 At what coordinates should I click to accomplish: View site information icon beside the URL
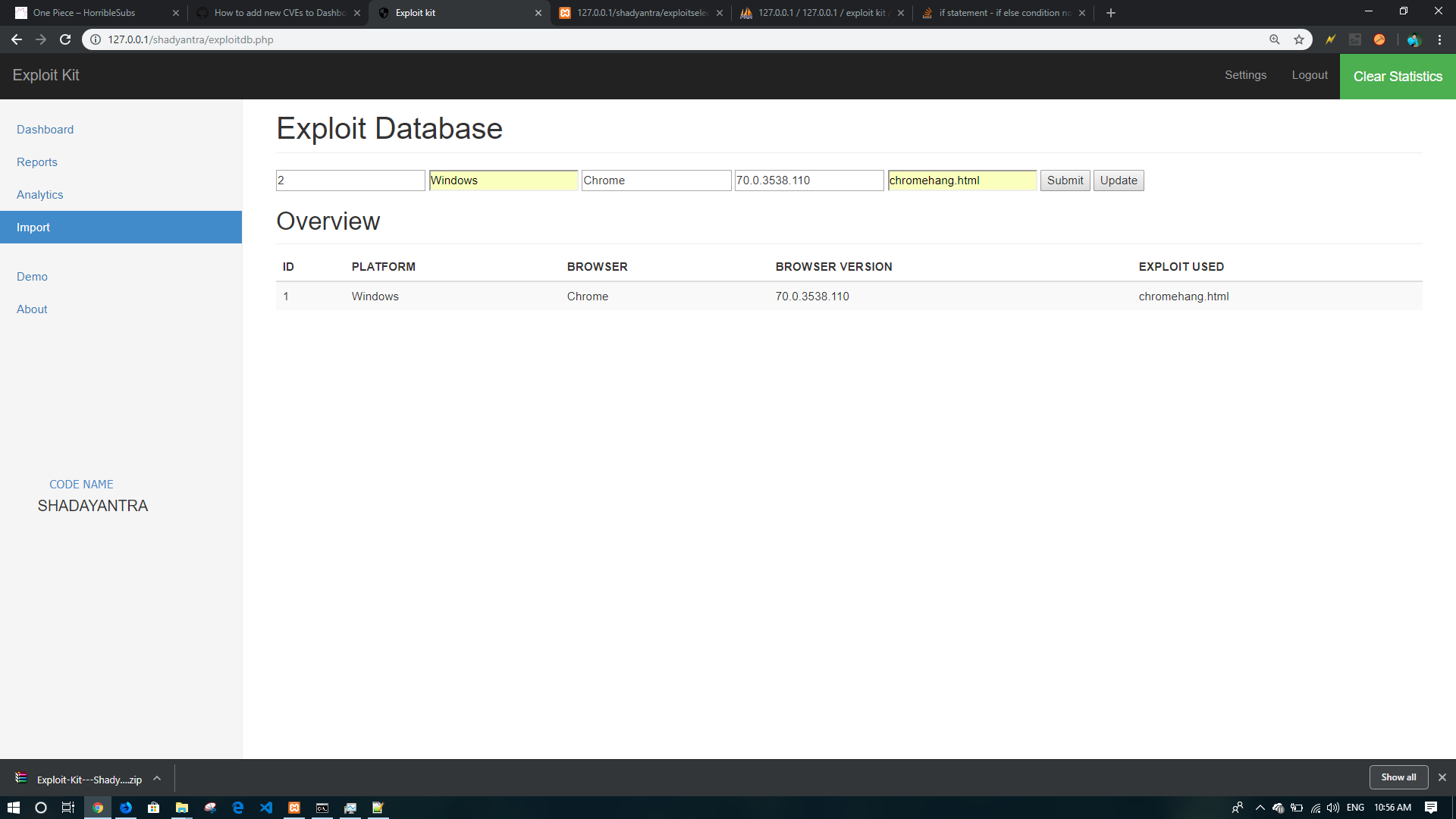click(x=96, y=39)
